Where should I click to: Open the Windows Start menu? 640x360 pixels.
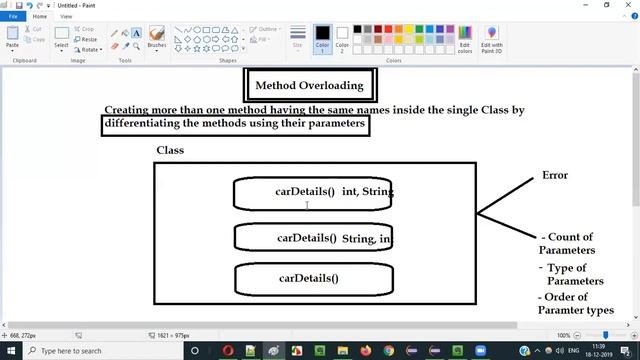tap(11, 351)
